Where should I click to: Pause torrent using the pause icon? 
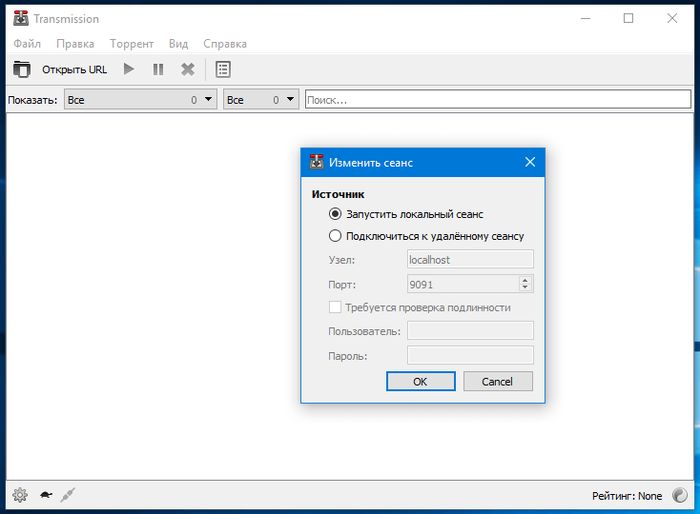[x=157, y=69]
